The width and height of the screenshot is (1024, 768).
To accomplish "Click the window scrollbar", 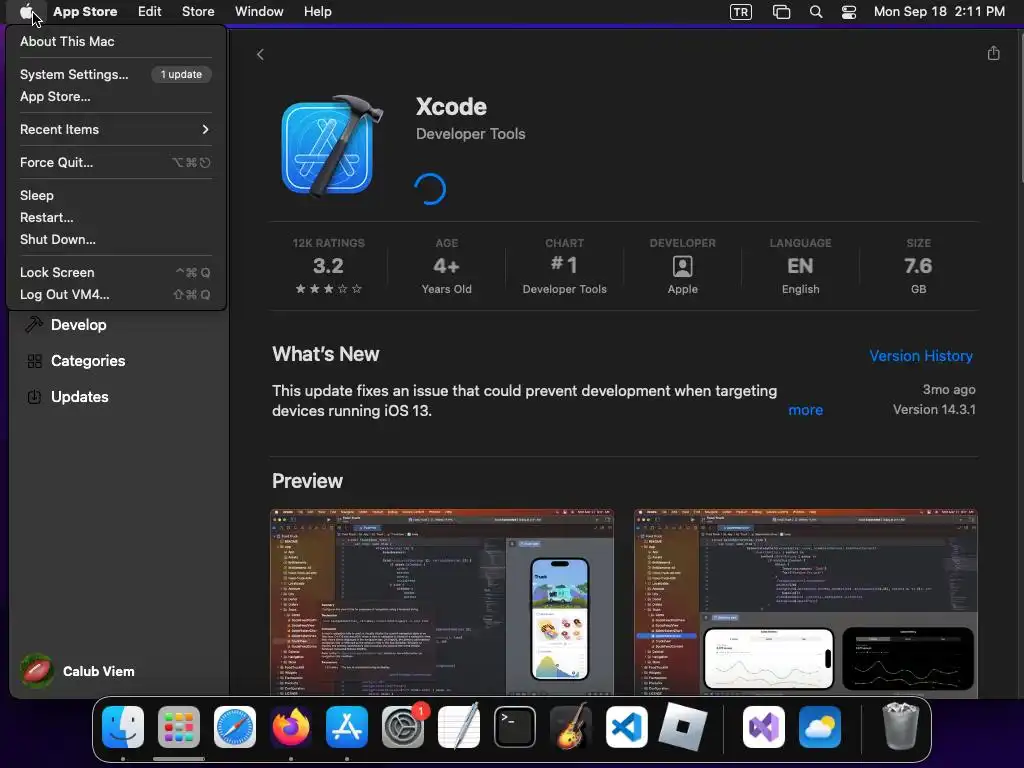I will pos(1021,108).
